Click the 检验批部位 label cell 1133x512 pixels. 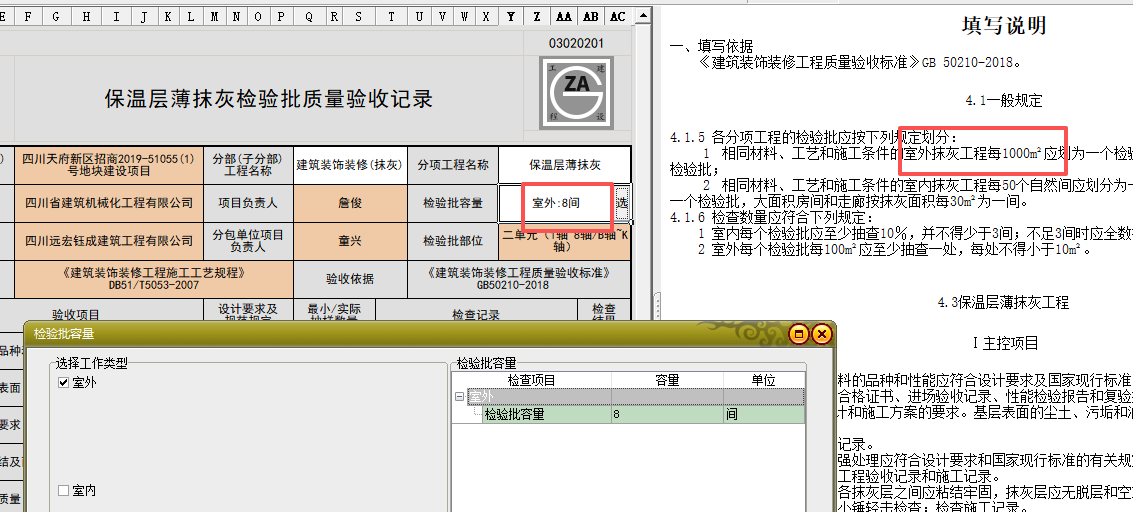coord(453,240)
